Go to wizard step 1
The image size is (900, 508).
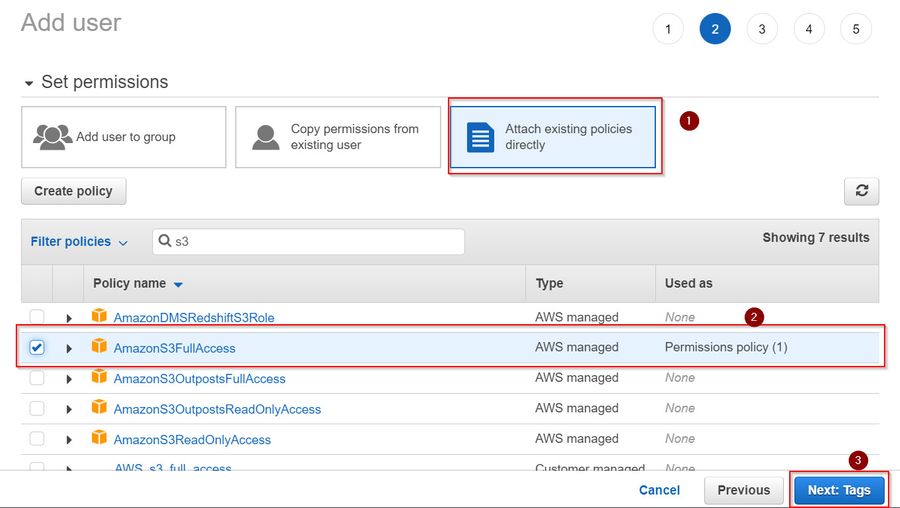668,29
